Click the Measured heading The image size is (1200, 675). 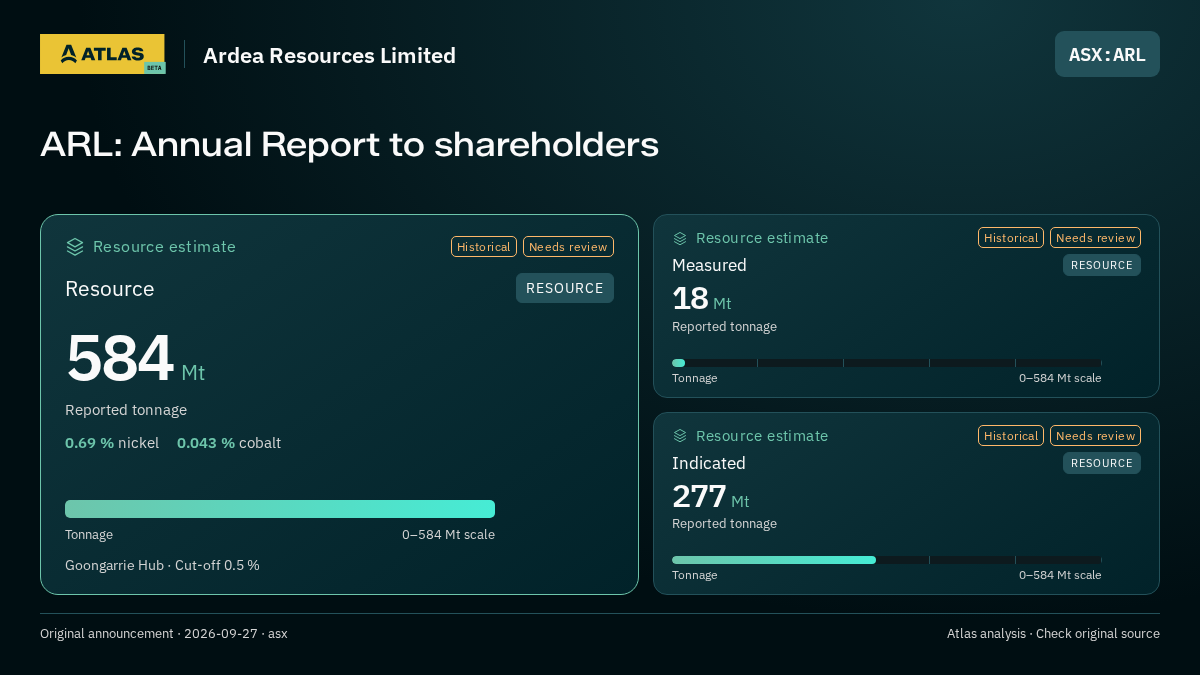(x=709, y=265)
